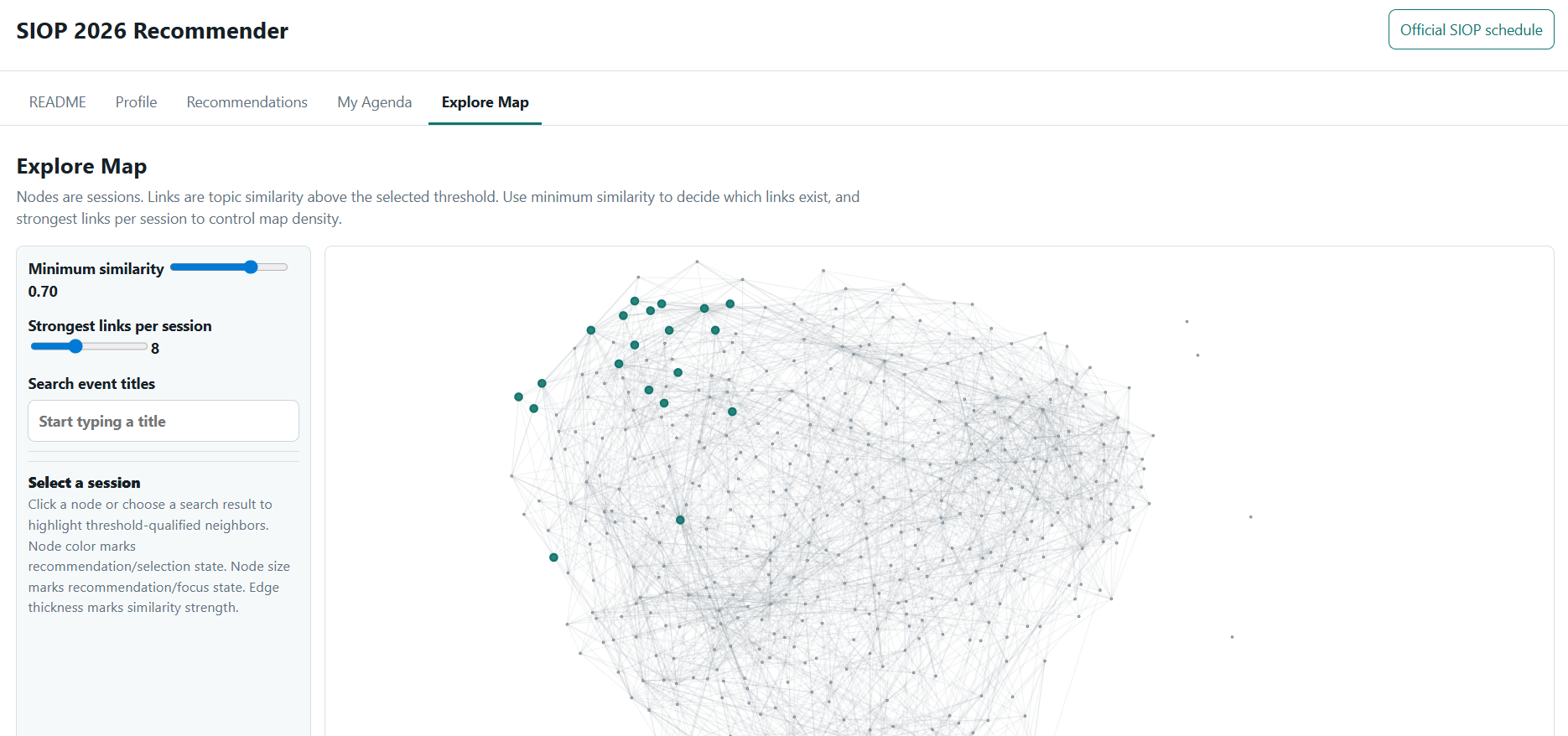Click the topmost isolated gray dot at upper right
This screenshot has width=1568, height=736.
coord(1186,321)
